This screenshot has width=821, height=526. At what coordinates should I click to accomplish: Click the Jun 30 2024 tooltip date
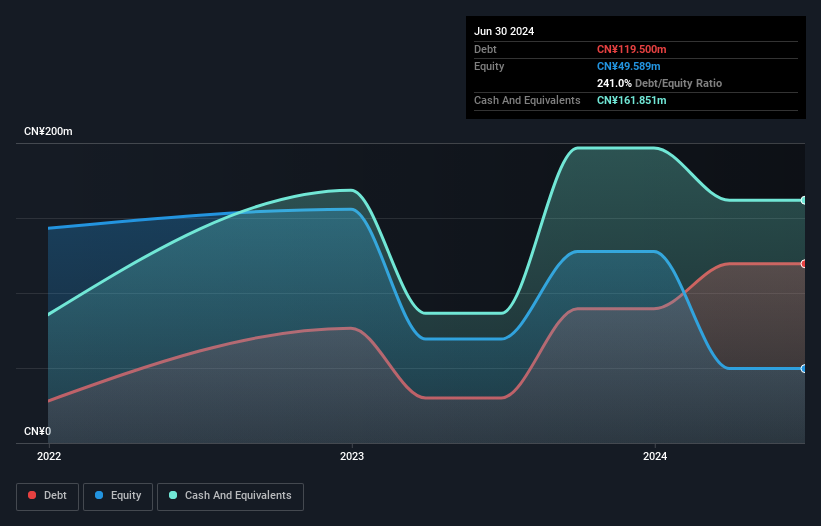click(x=504, y=31)
